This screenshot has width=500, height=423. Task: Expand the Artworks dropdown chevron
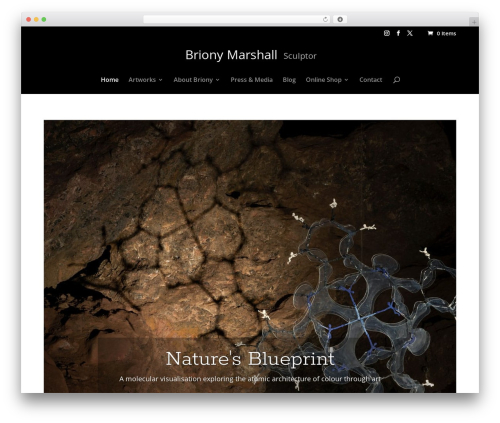pyautogui.click(x=160, y=80)
